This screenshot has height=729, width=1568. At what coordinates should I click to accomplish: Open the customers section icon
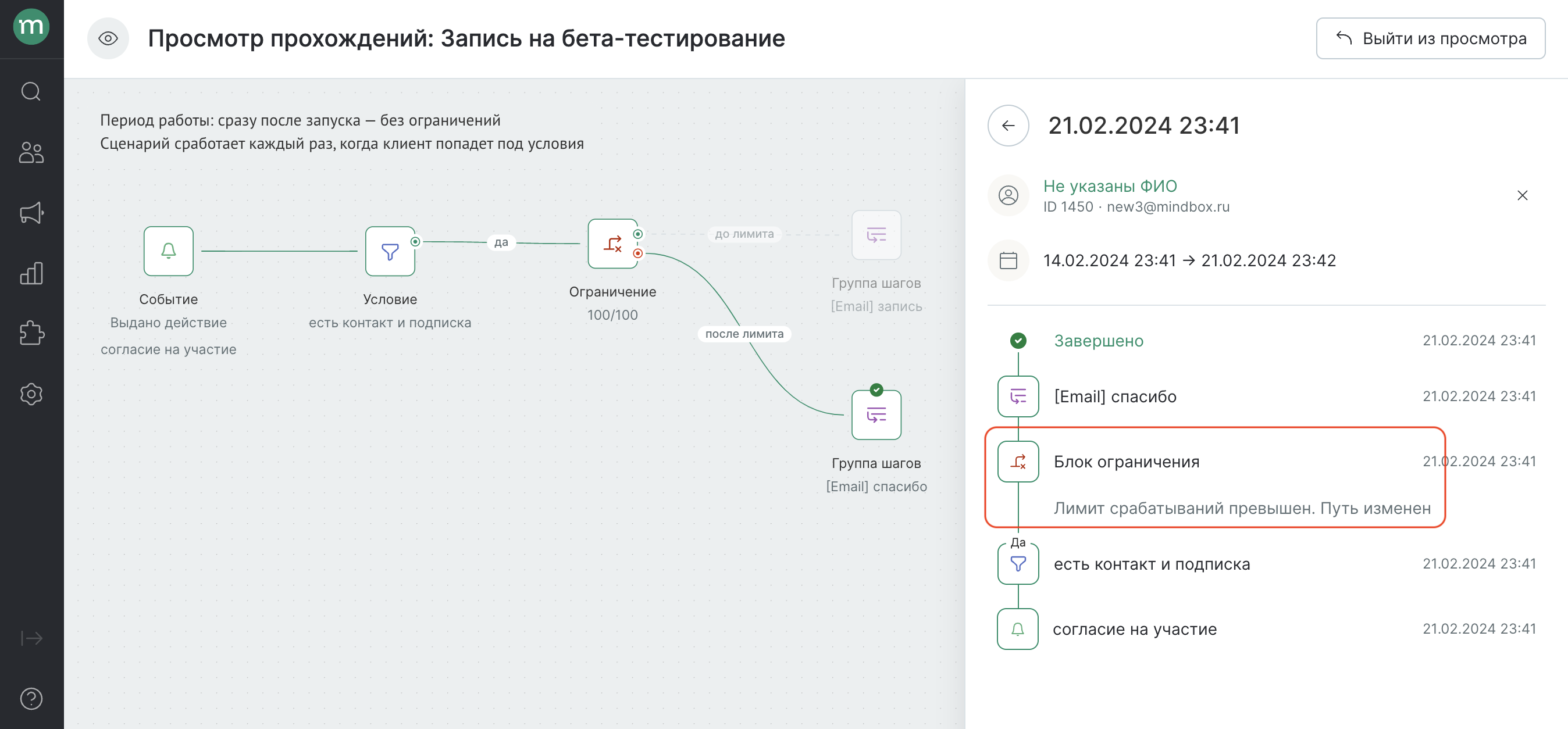tap(31, 152)
